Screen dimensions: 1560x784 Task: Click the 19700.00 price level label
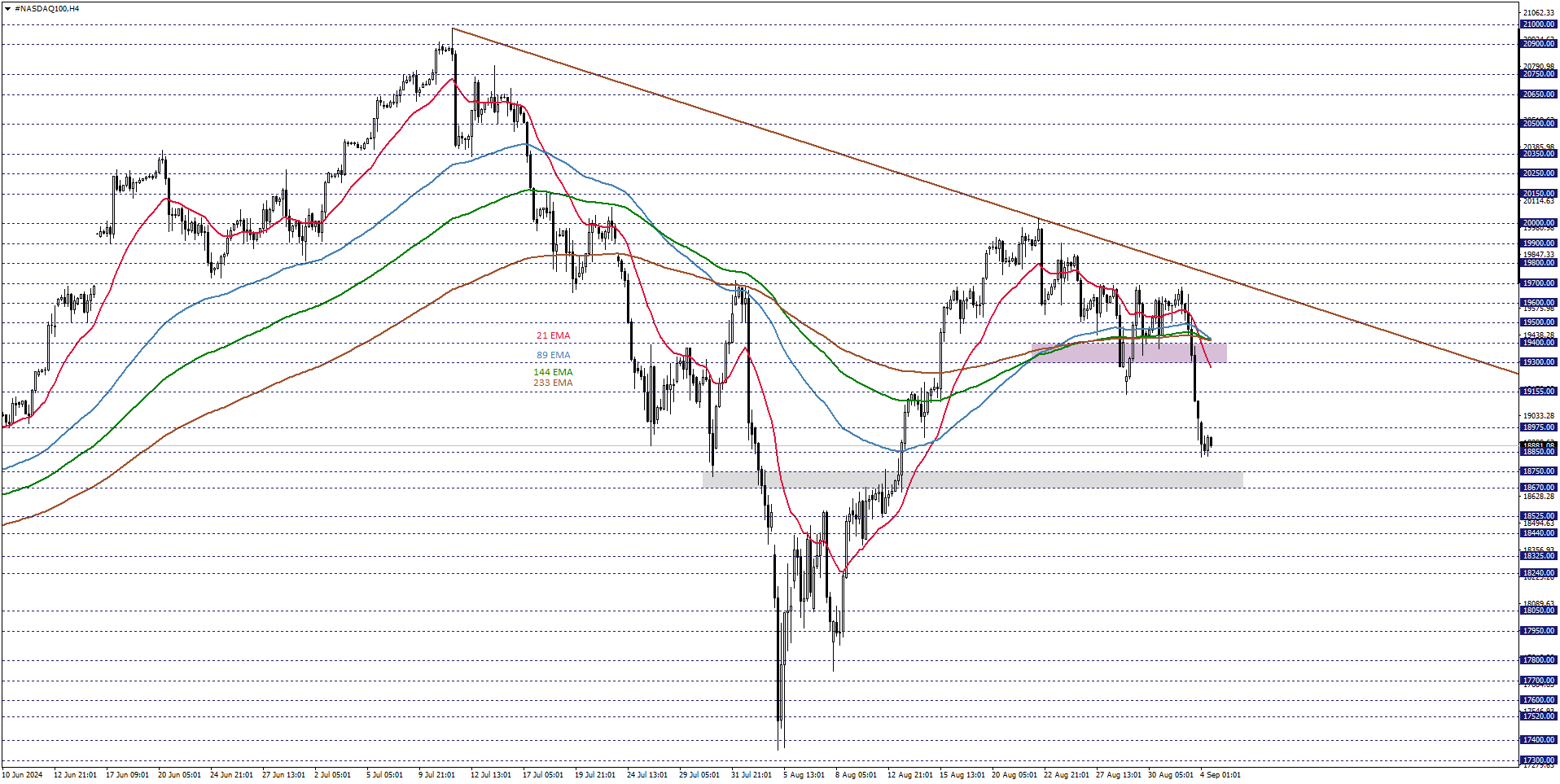pos(1539,283)
